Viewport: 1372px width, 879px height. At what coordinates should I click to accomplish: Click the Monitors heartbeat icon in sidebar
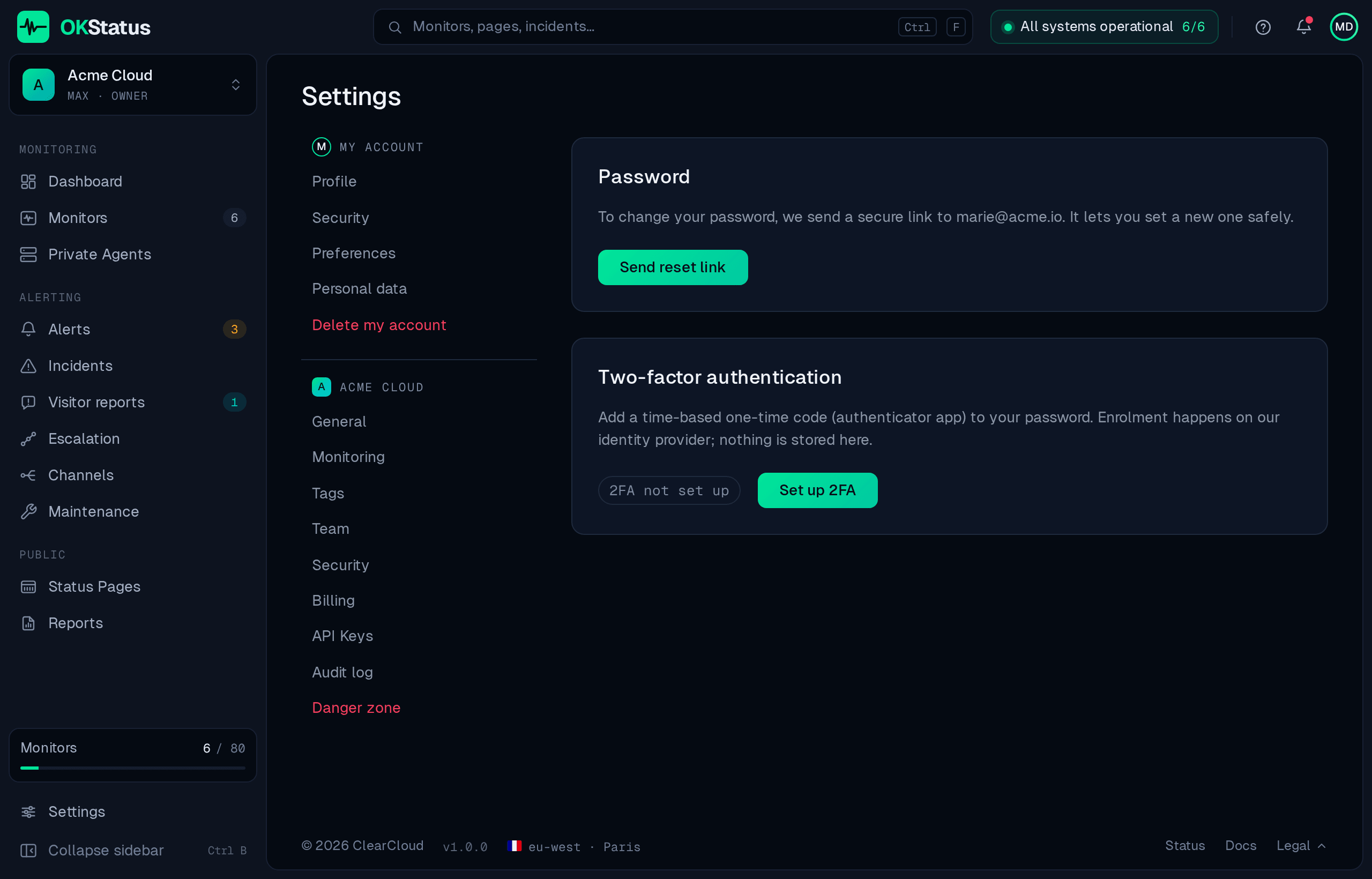28,218
